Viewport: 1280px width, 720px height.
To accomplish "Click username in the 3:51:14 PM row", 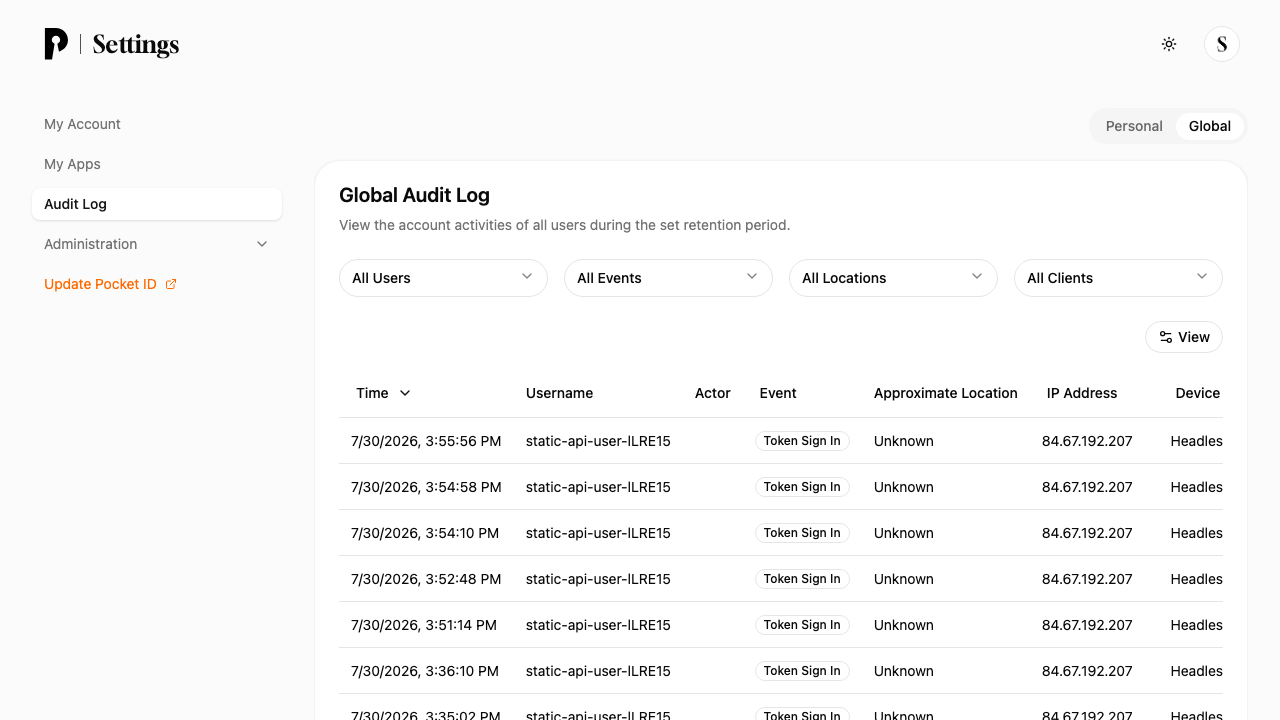I will pyautogui.click(x=598, y=625).
